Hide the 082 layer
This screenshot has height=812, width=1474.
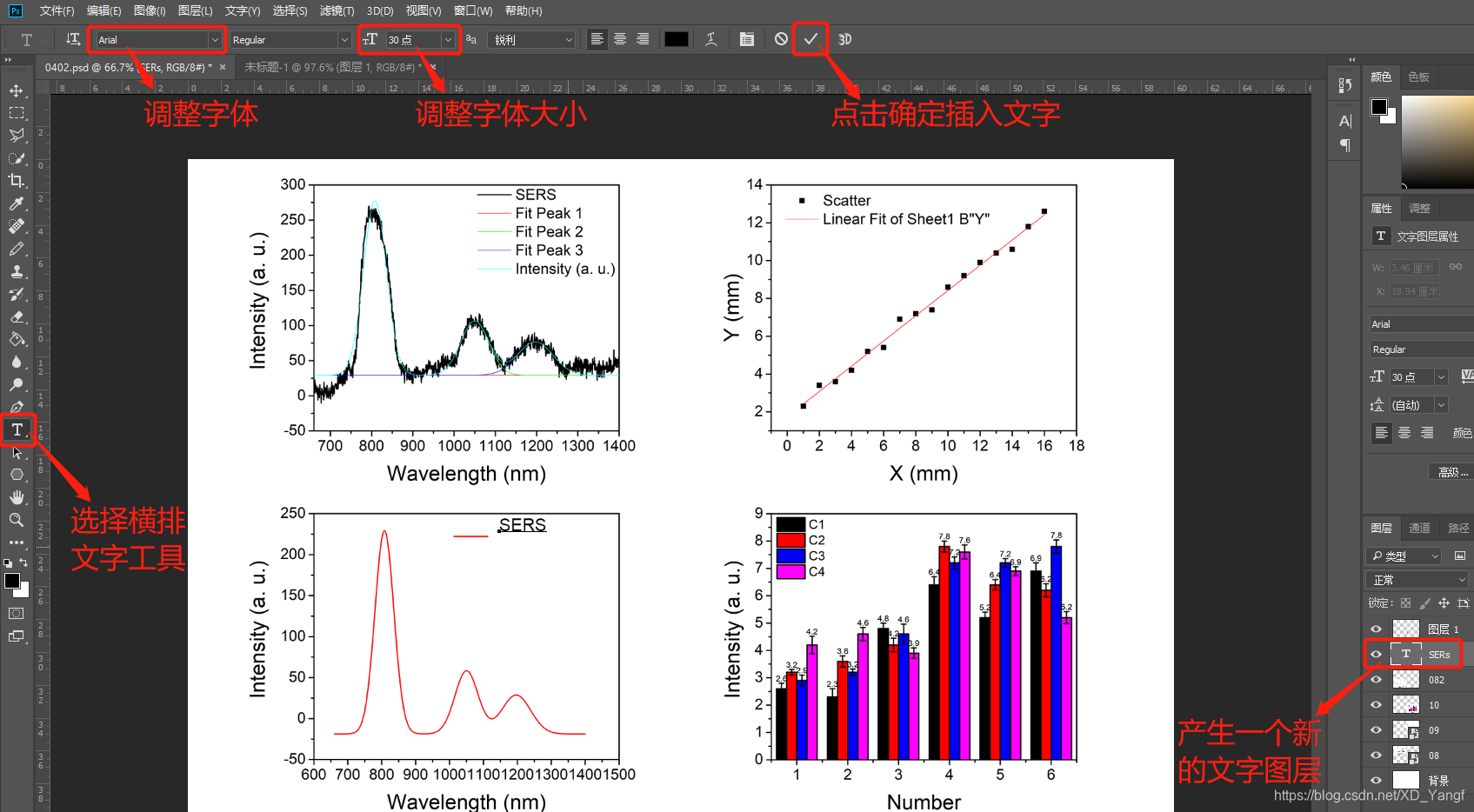pos(1376,680)
